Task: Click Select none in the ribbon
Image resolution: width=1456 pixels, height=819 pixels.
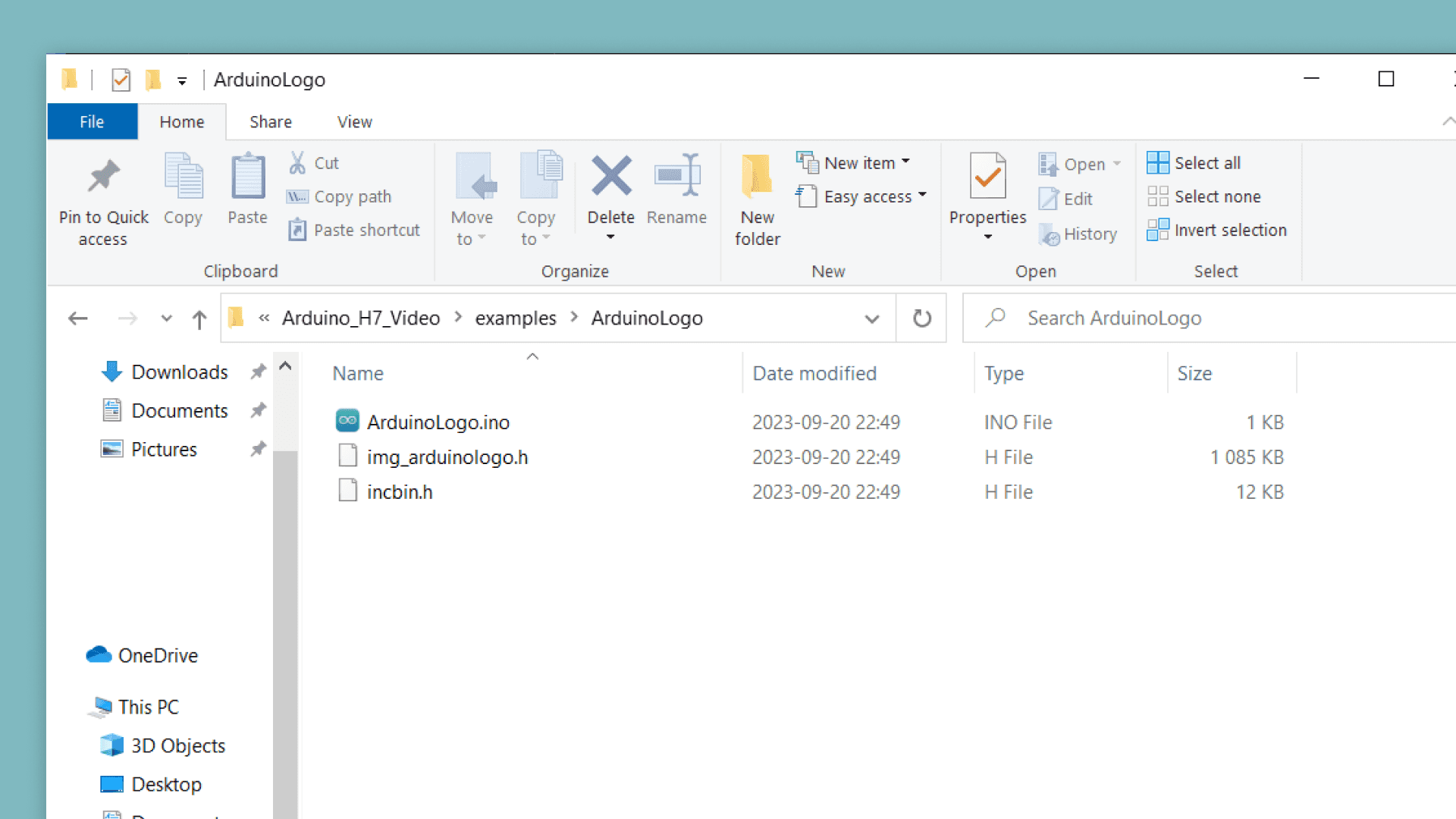Action: coord(1216,196)
